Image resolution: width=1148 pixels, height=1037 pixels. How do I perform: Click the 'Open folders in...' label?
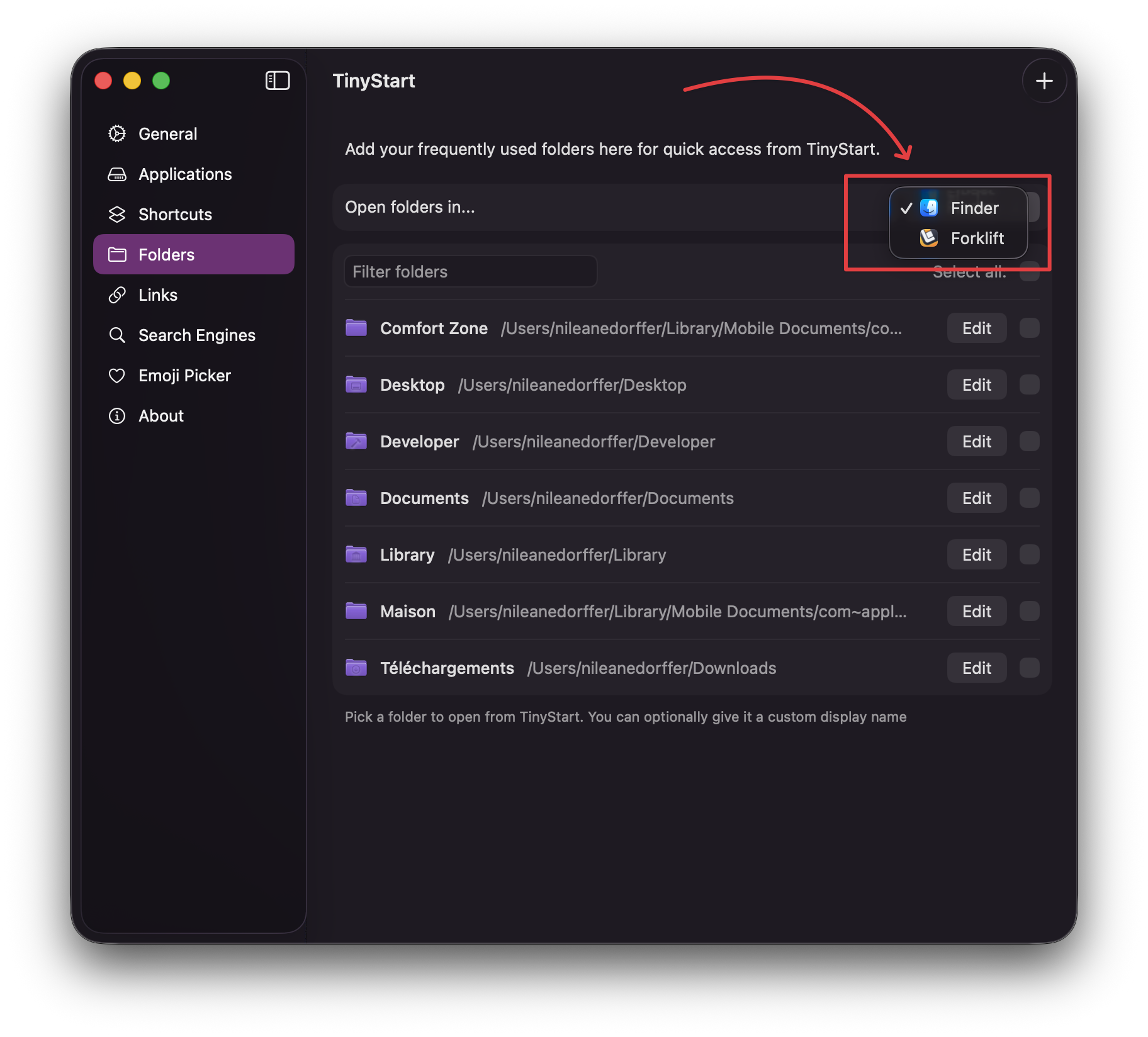point(410,207)
